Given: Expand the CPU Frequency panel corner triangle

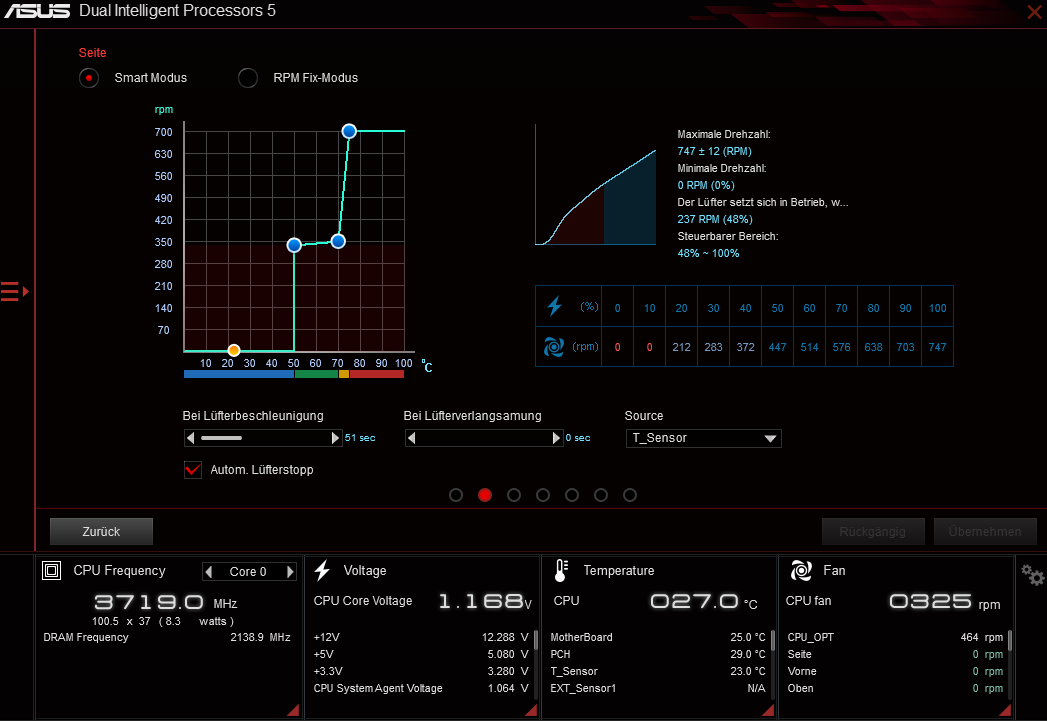Looking at the screenshot, I should [293, 710].
